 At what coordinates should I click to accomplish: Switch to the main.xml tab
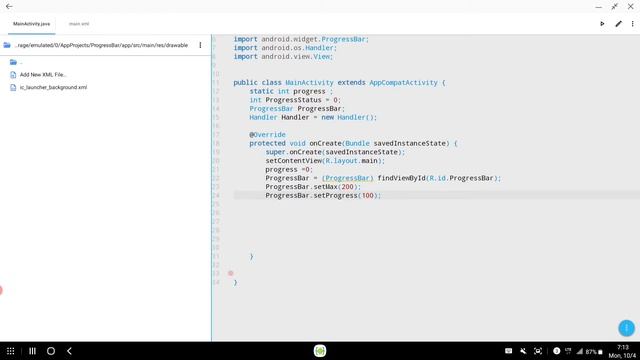(x=79, y=24)
